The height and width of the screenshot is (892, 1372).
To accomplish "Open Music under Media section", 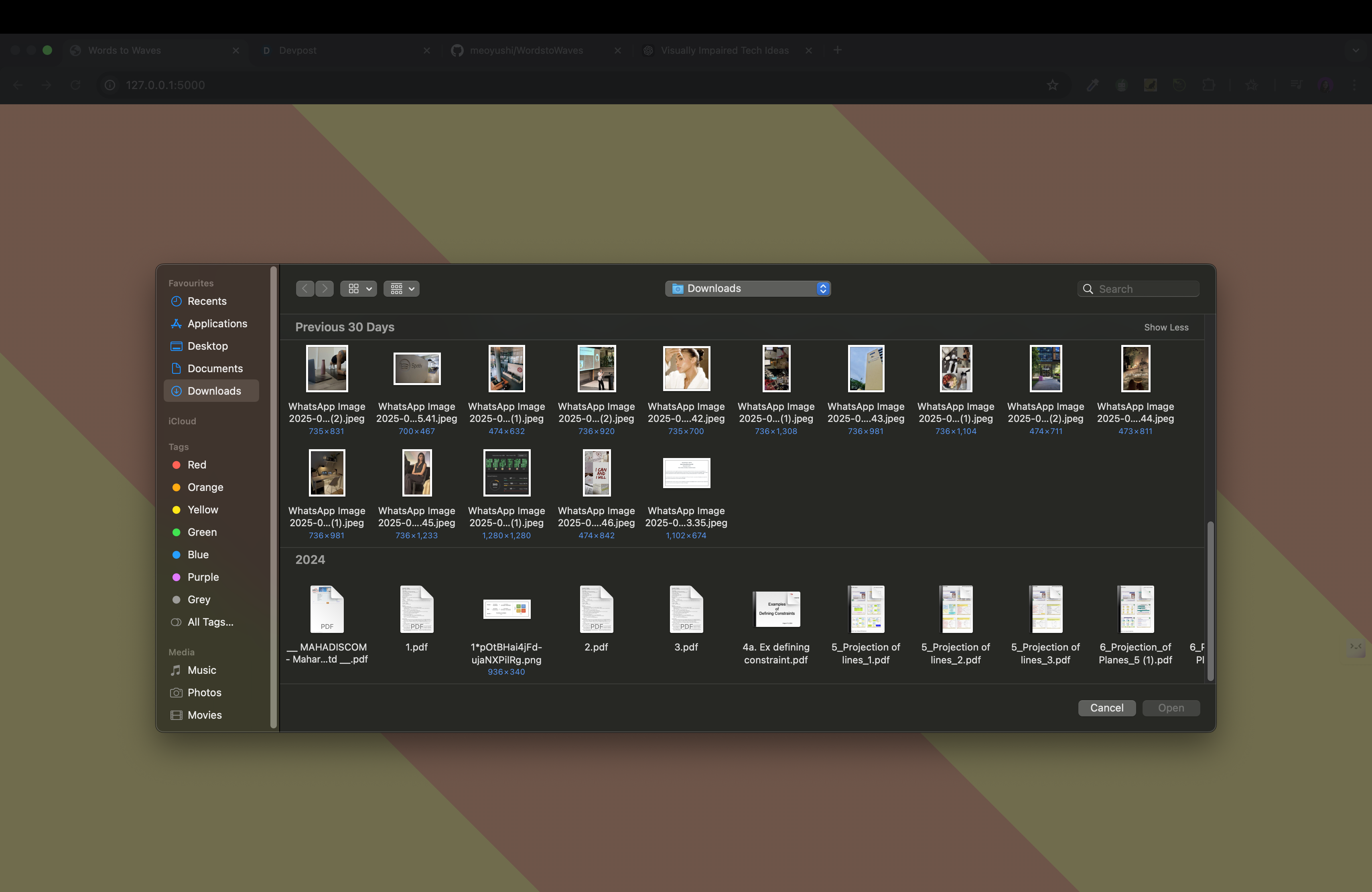I will pyautogui.click(x=201, y=670).
